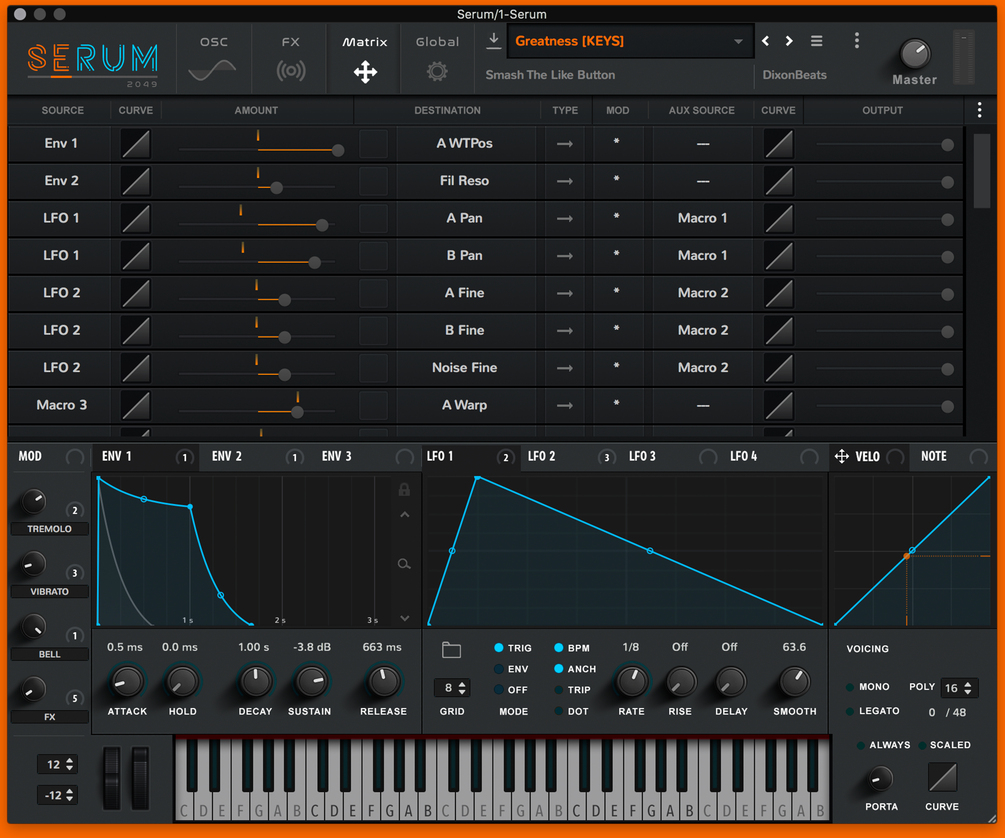Viewport: 1005px width, 838px height.
Task: Toggle the A WTPos modulation type arrow
Action: 565,144
